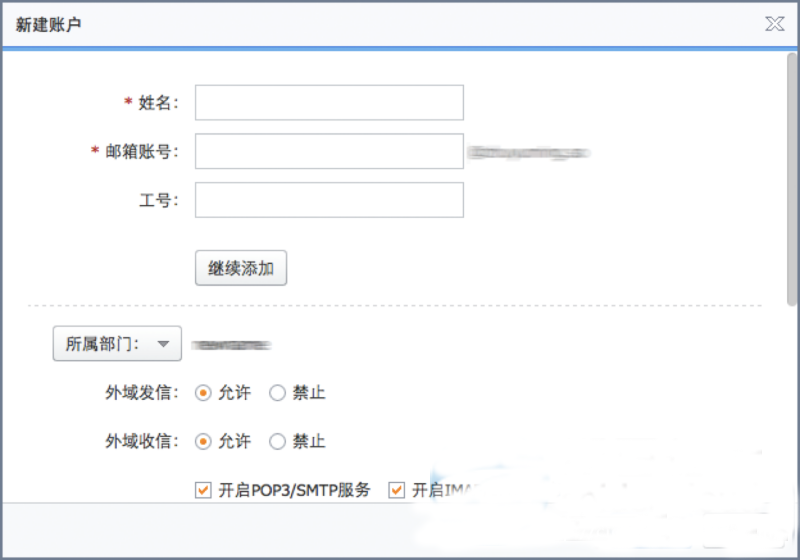Image resolution: width=800 pixels, height=560 pixels.
Task: Click the 外域发信 row label
Action: (142, 393)
